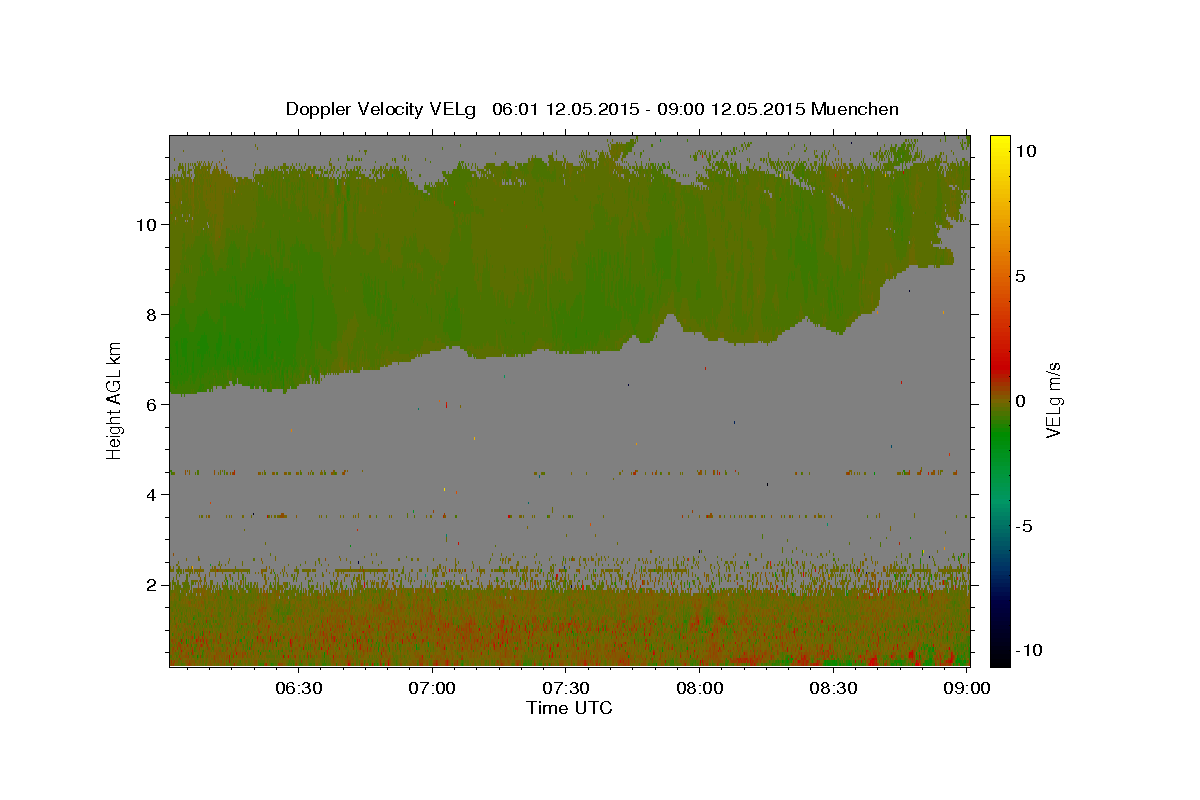
Task: Click the '07:30' time tick label
Action: pyautogui.click(x=567, y=688)
